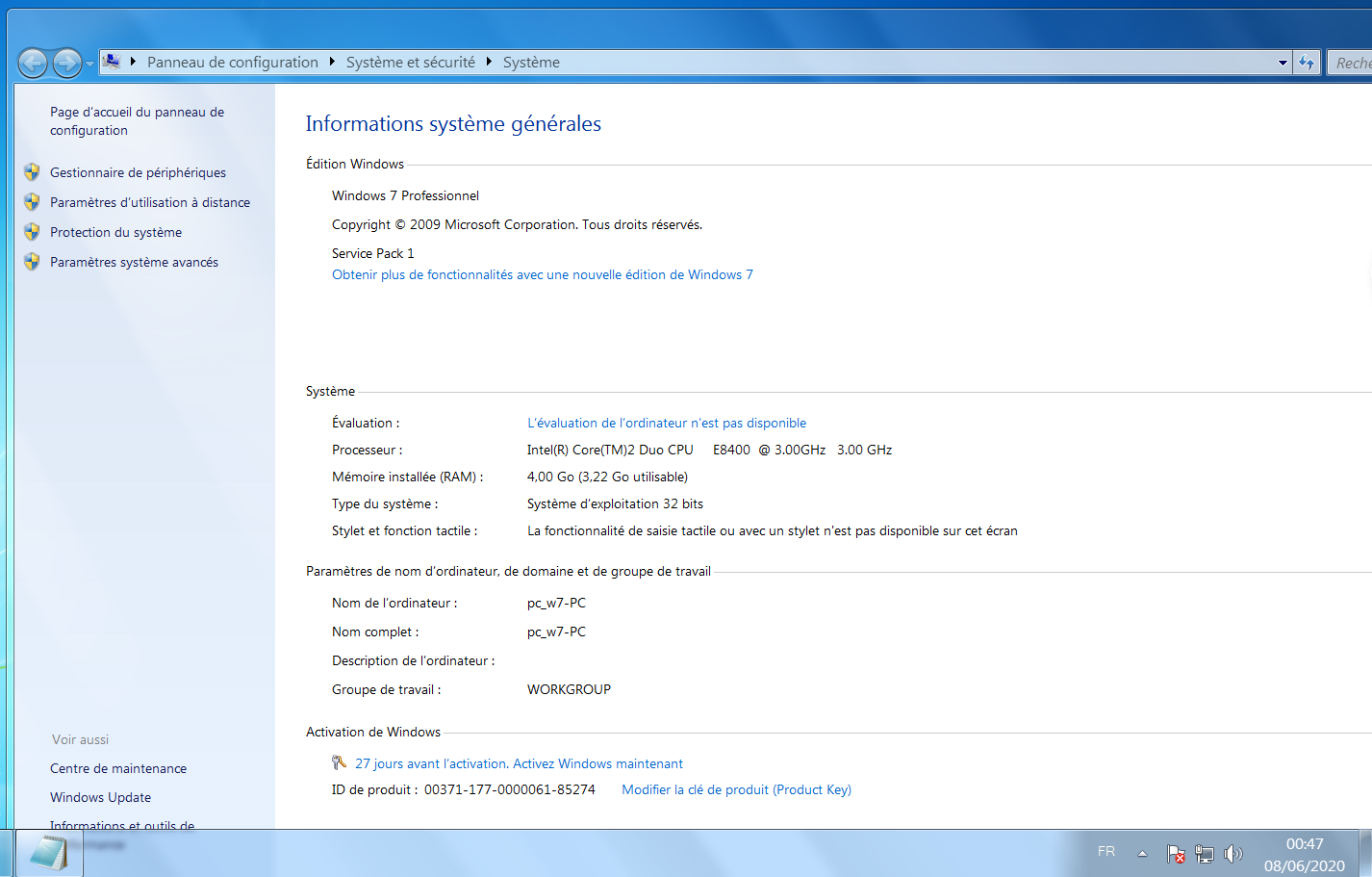
Task: Click the product ID 00371-177-0000061-85274
Action: [x=510, y=789]
